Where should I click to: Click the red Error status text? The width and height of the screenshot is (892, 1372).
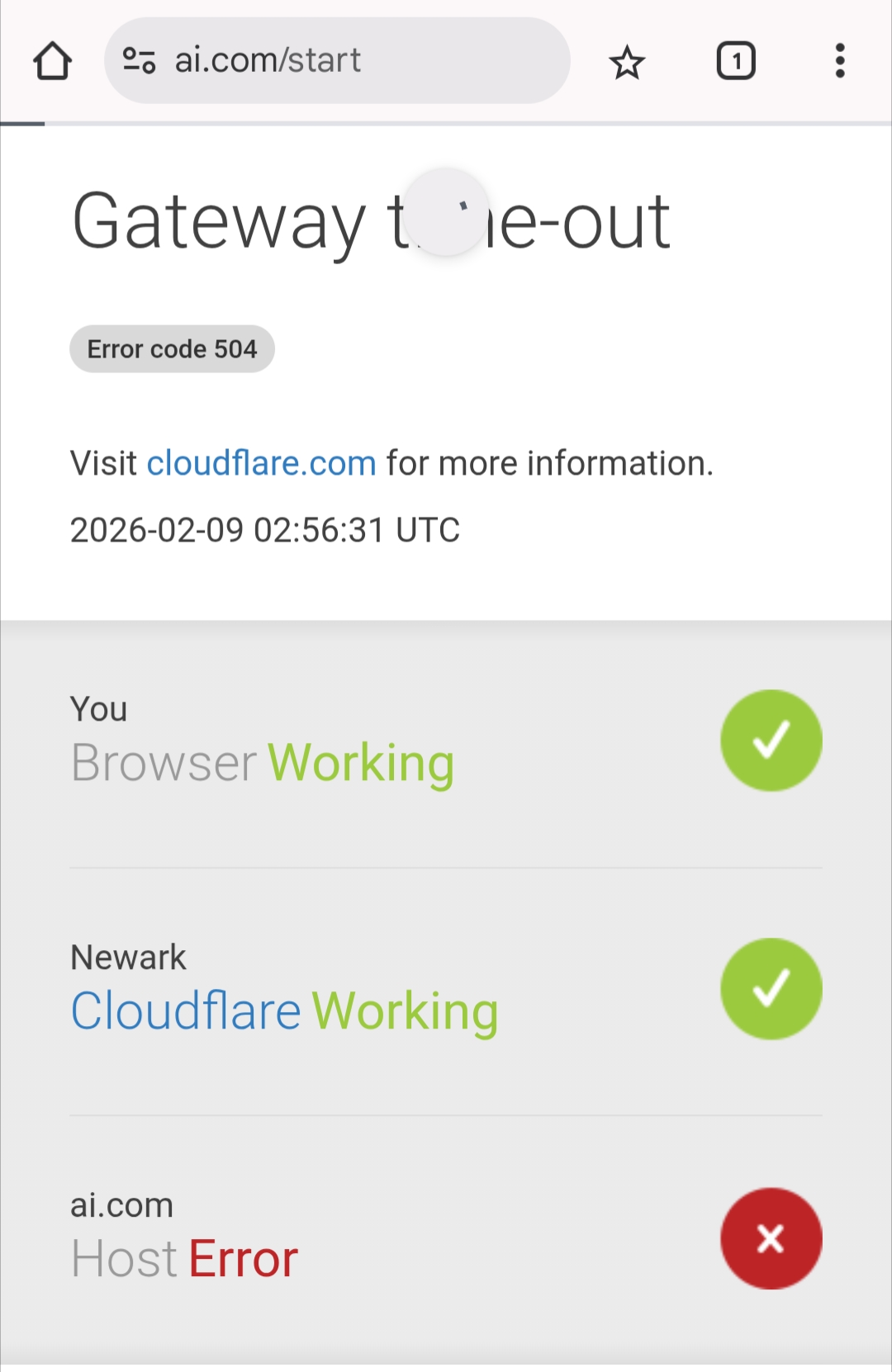(x=243, y=1259)
